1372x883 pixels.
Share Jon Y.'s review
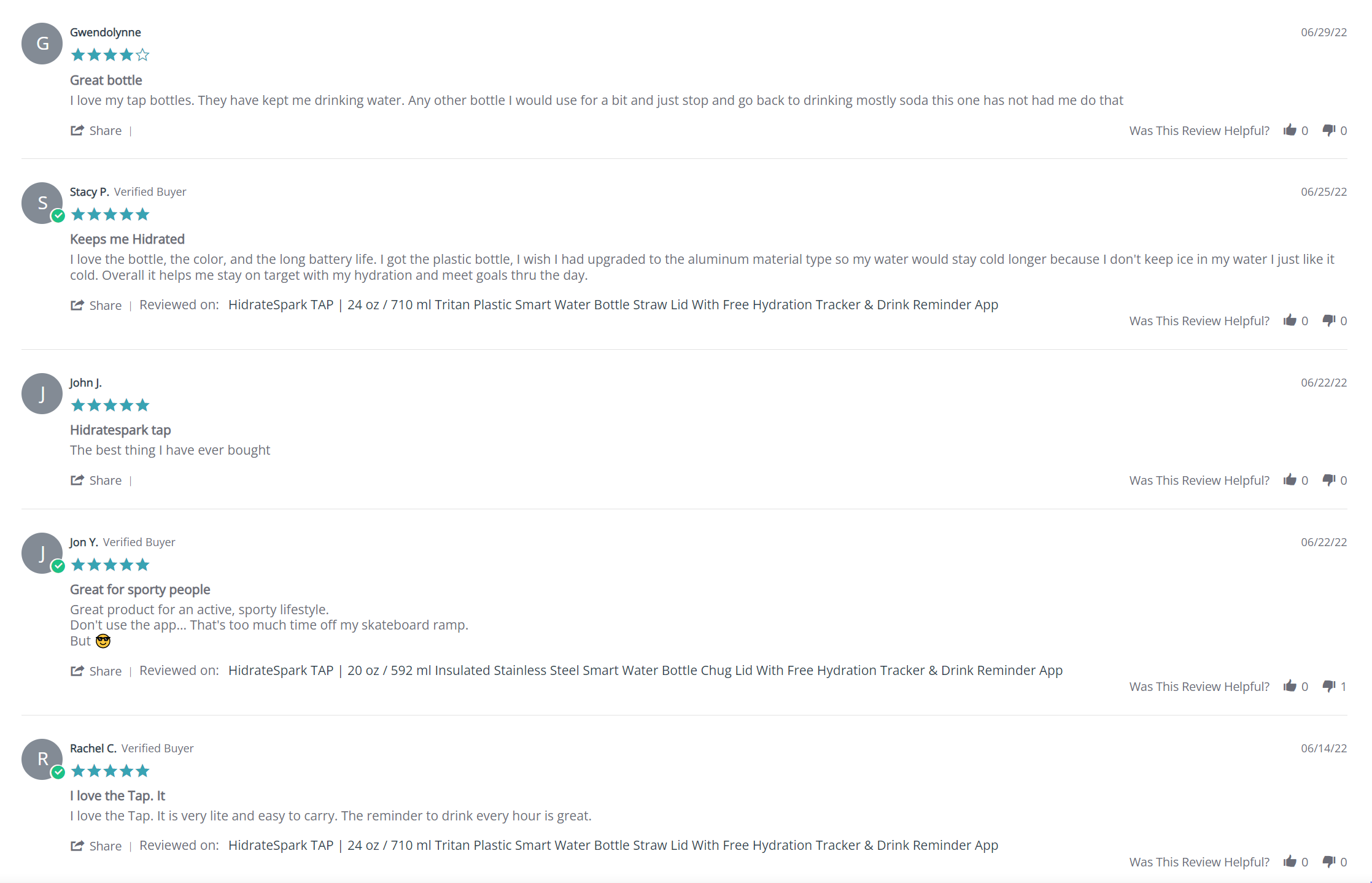[96, 671]
